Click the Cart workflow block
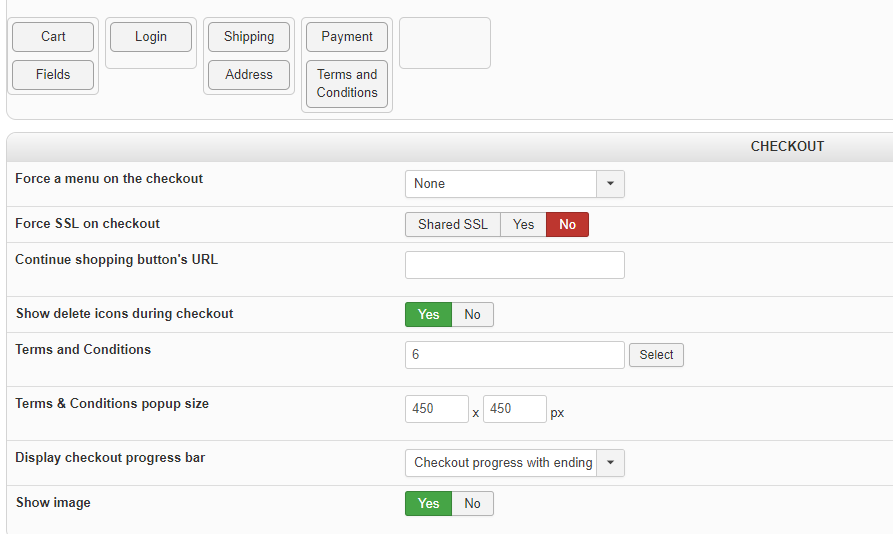This screenshot has width=893, height=534. pos(53,37)
